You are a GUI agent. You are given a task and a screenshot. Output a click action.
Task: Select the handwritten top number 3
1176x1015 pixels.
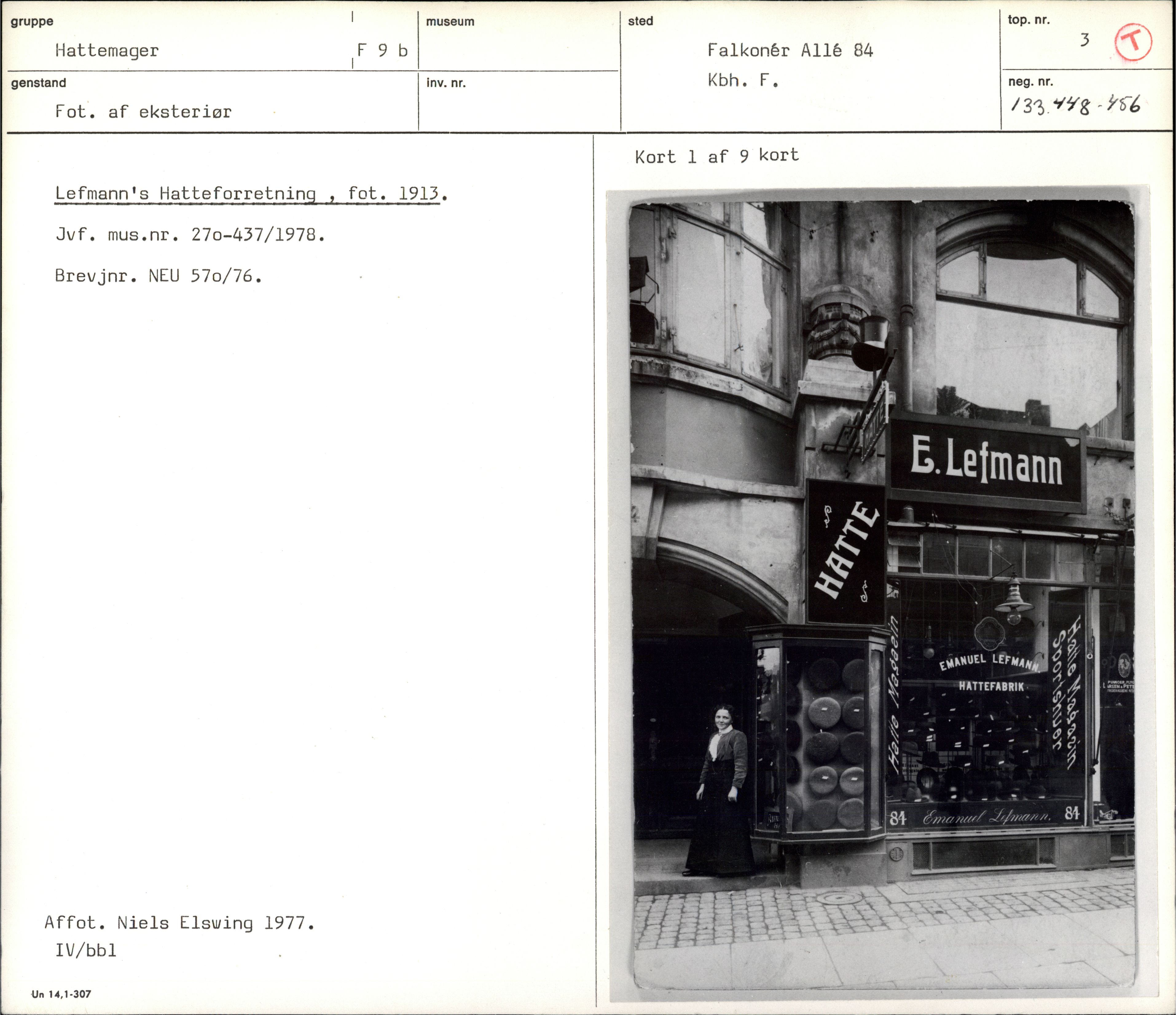coord(1085,40)
